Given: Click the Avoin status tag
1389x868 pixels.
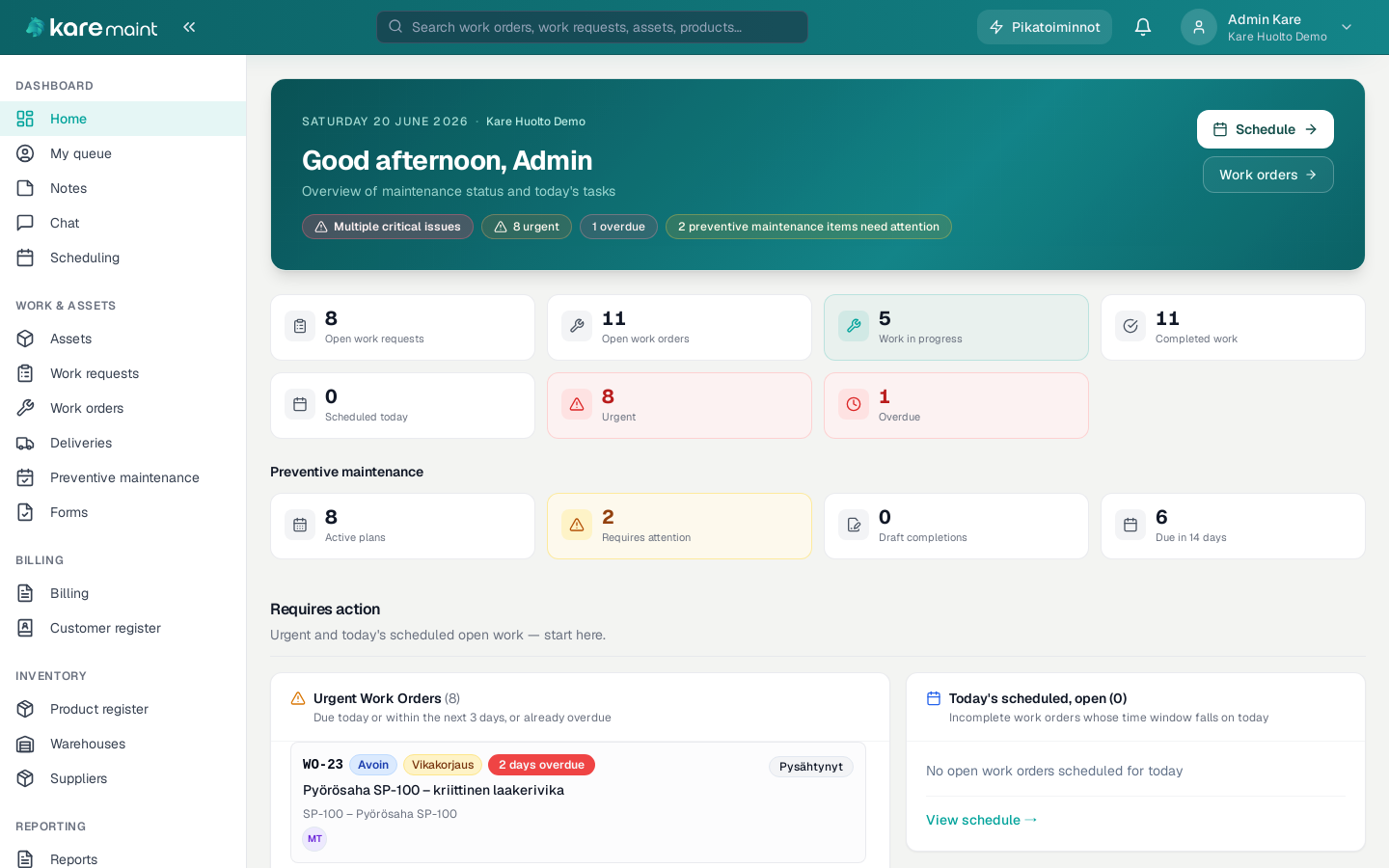Looking at the screenshot, I should pos(373,765).
